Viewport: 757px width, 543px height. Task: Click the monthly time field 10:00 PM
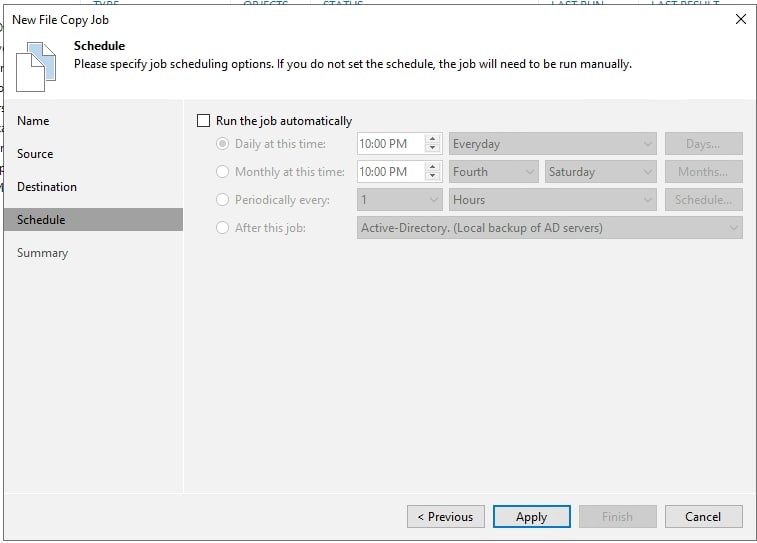(x=390, y=172)
